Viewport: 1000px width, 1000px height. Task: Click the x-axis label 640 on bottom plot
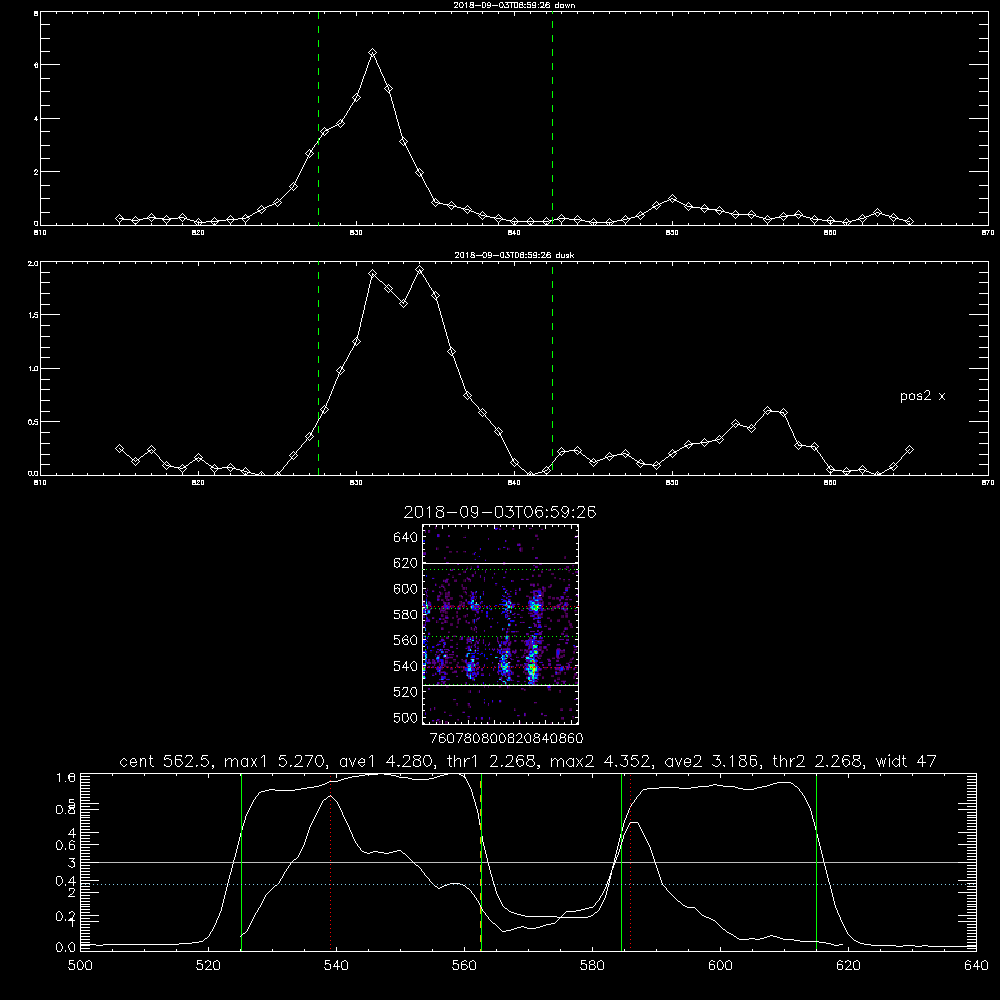click(976, 966)
